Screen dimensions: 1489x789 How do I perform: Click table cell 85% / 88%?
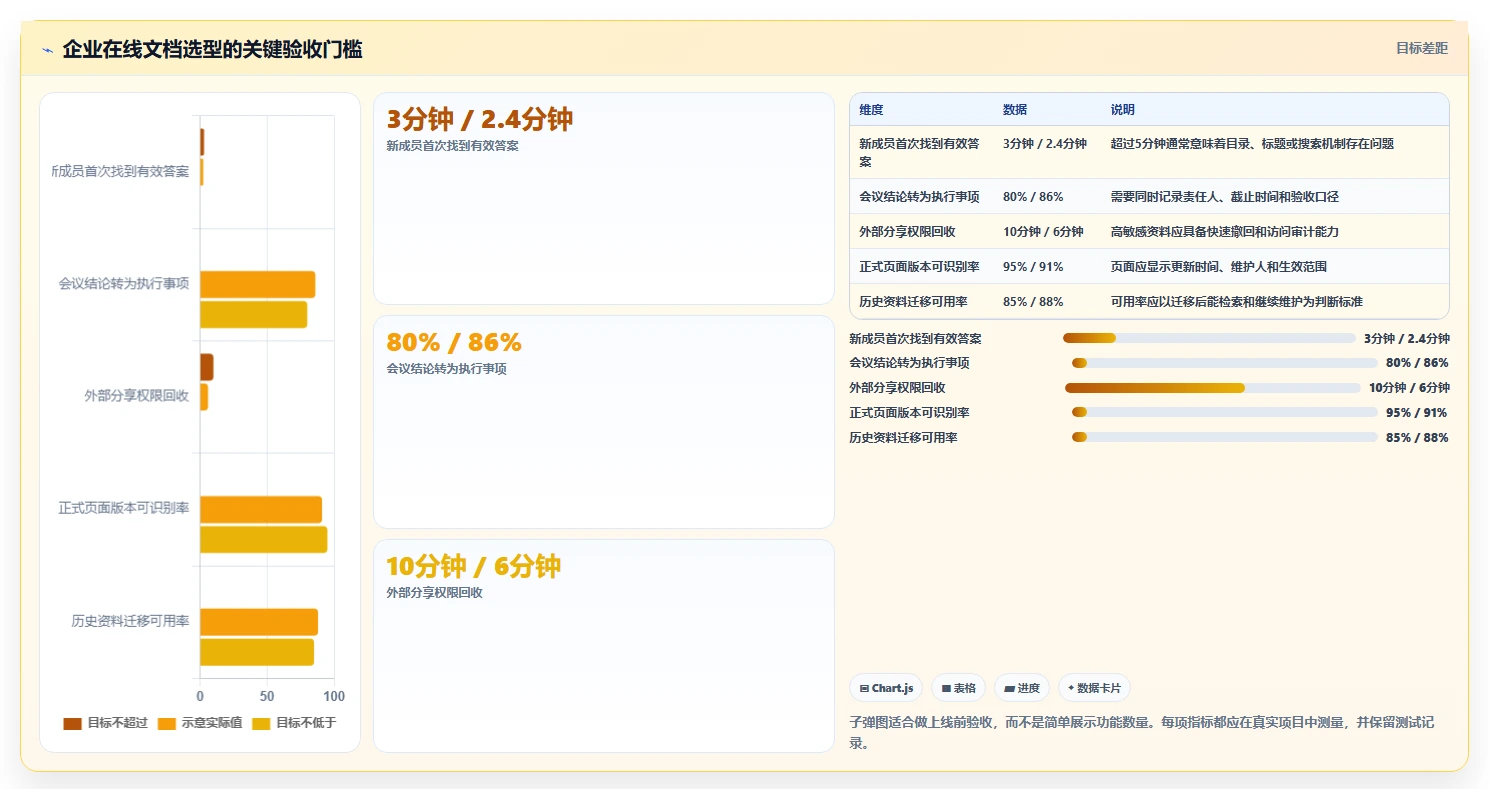1033,302
